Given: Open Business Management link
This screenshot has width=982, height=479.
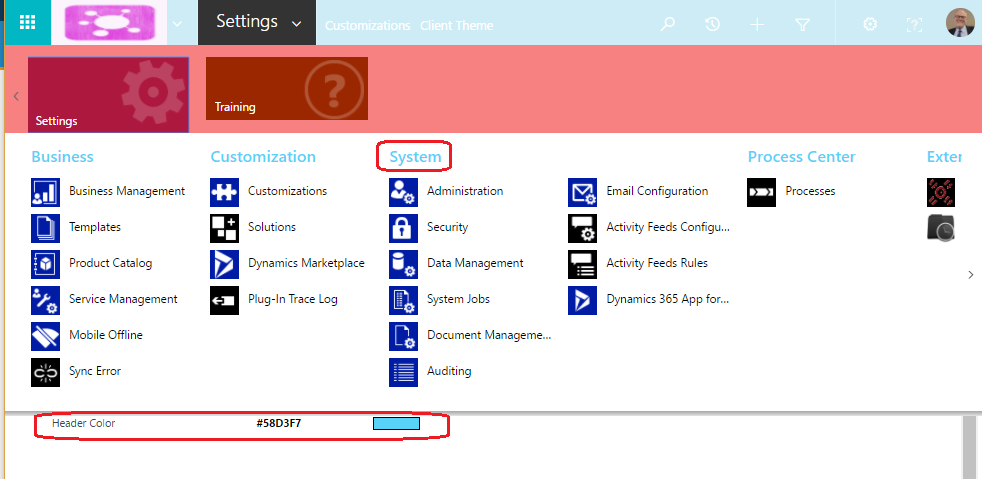Looking at the screenshot, I should point(126,191).
